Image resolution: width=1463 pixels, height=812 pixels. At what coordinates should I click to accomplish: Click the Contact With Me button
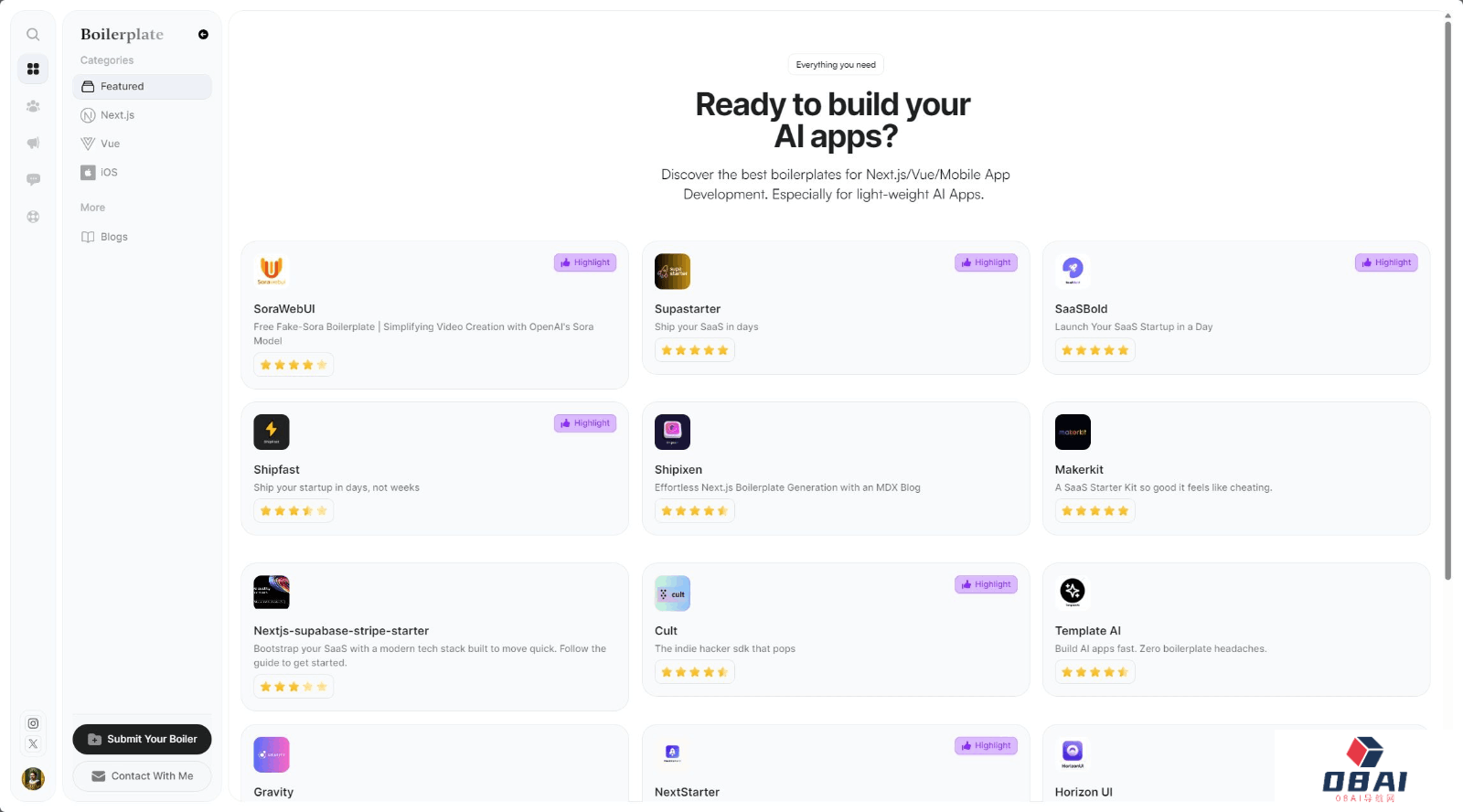coord(142,776)
